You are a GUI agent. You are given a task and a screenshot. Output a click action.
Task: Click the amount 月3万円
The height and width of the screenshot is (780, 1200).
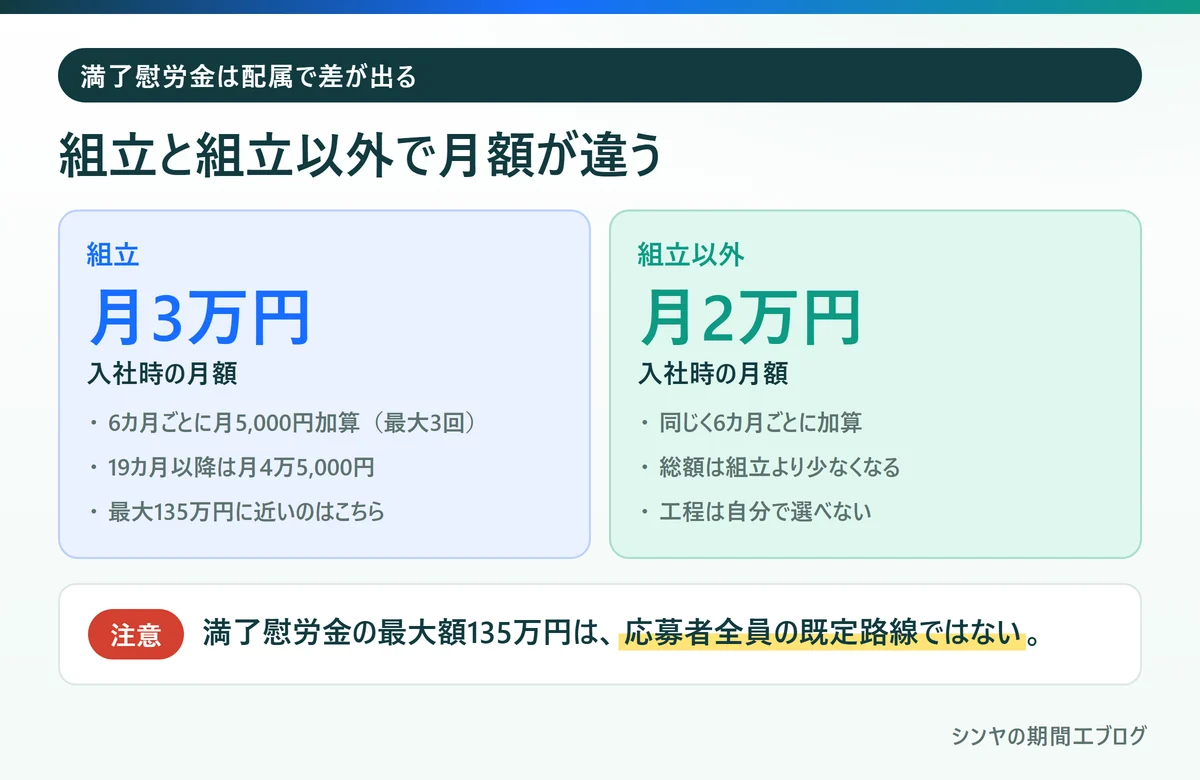click(200, 318)
